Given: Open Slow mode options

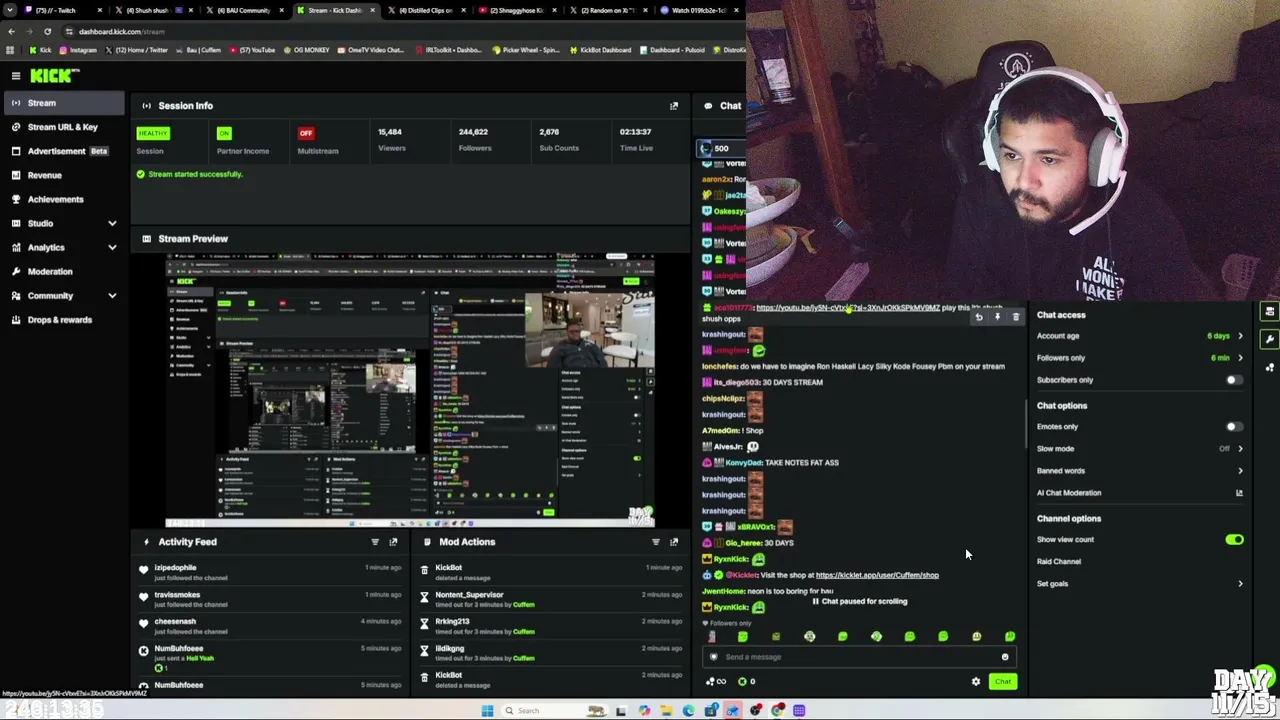Looking at the screenshot, I should pos(1138,449).
